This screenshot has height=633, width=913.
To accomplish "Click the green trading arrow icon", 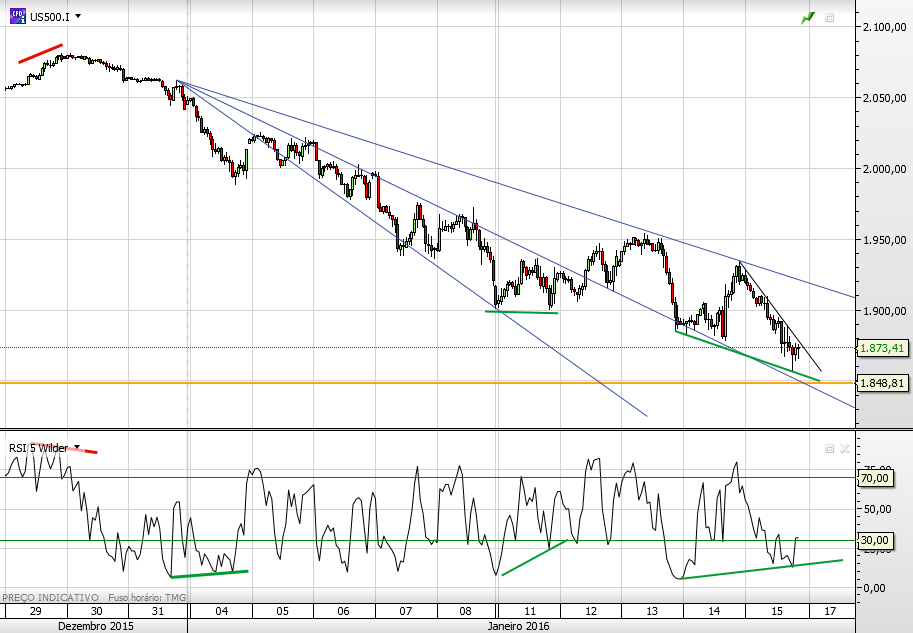I will 808,18.
